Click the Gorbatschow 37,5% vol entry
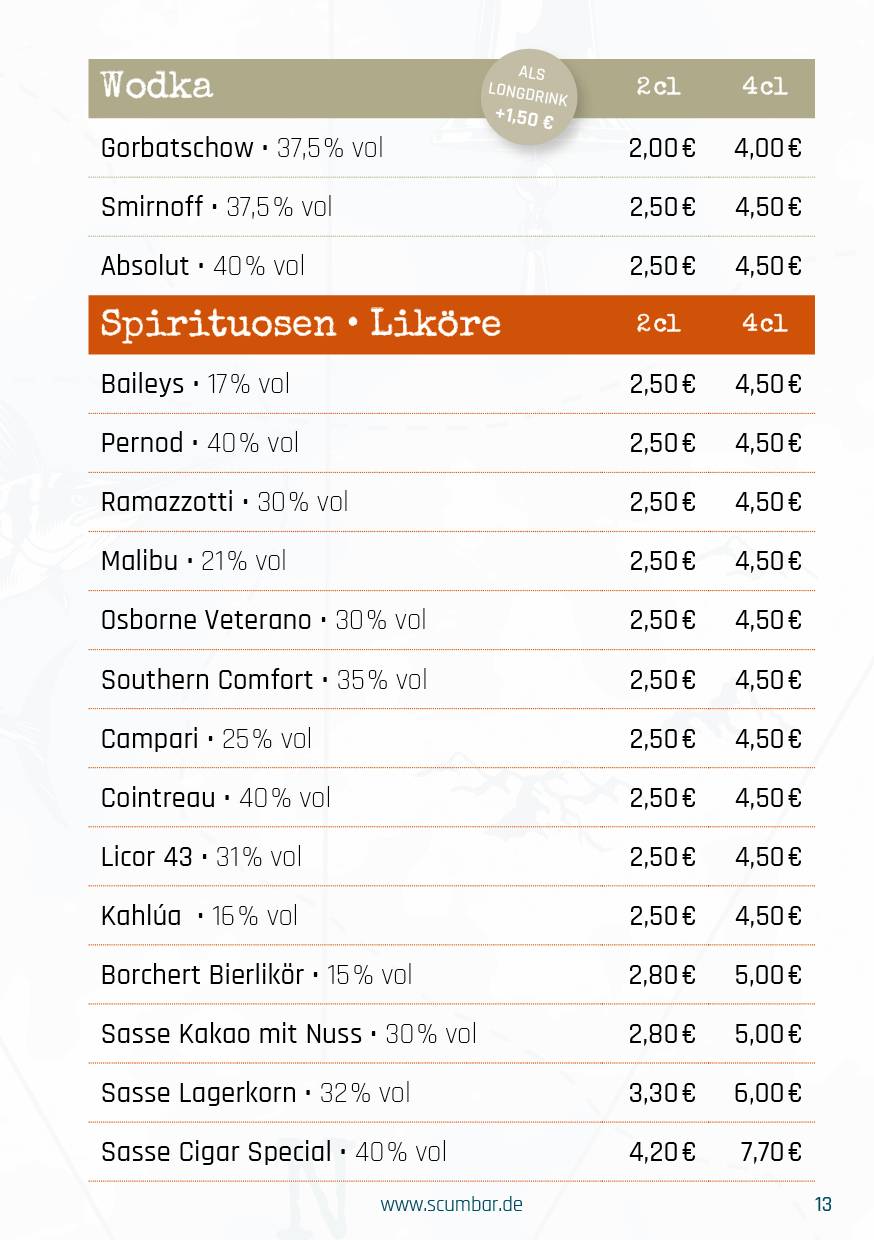This screenshot has width=874, height=1240. point(242,149)
